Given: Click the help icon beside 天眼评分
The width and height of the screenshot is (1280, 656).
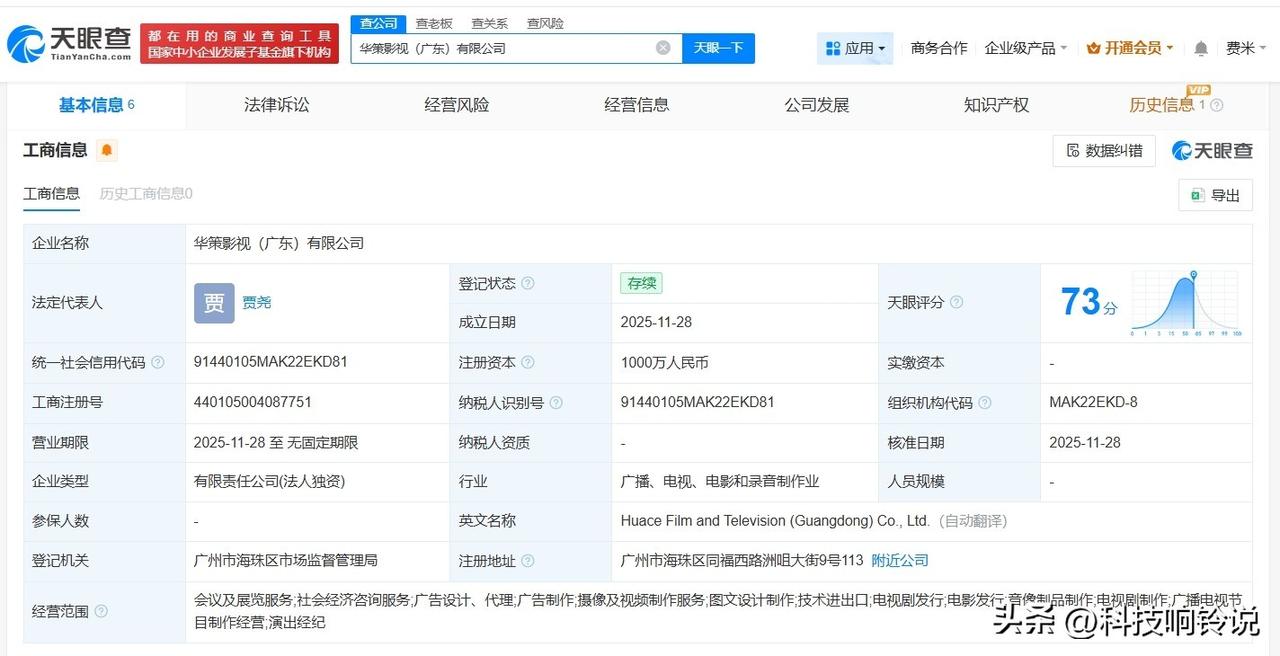Looking at the screenshot, I should coord(955,302).
